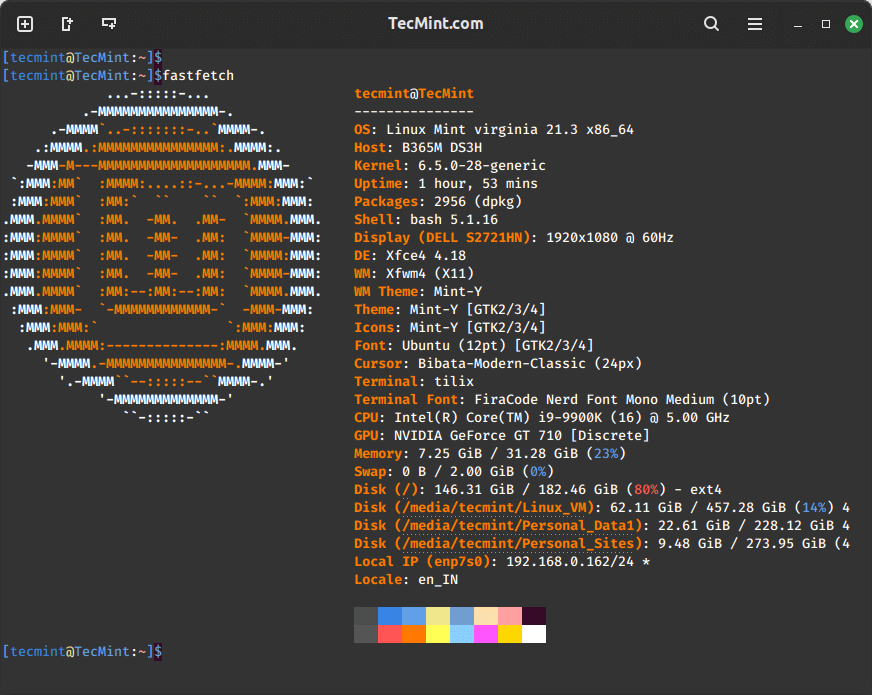Click GPU NVIDIA GeForce GT 710

502,436
